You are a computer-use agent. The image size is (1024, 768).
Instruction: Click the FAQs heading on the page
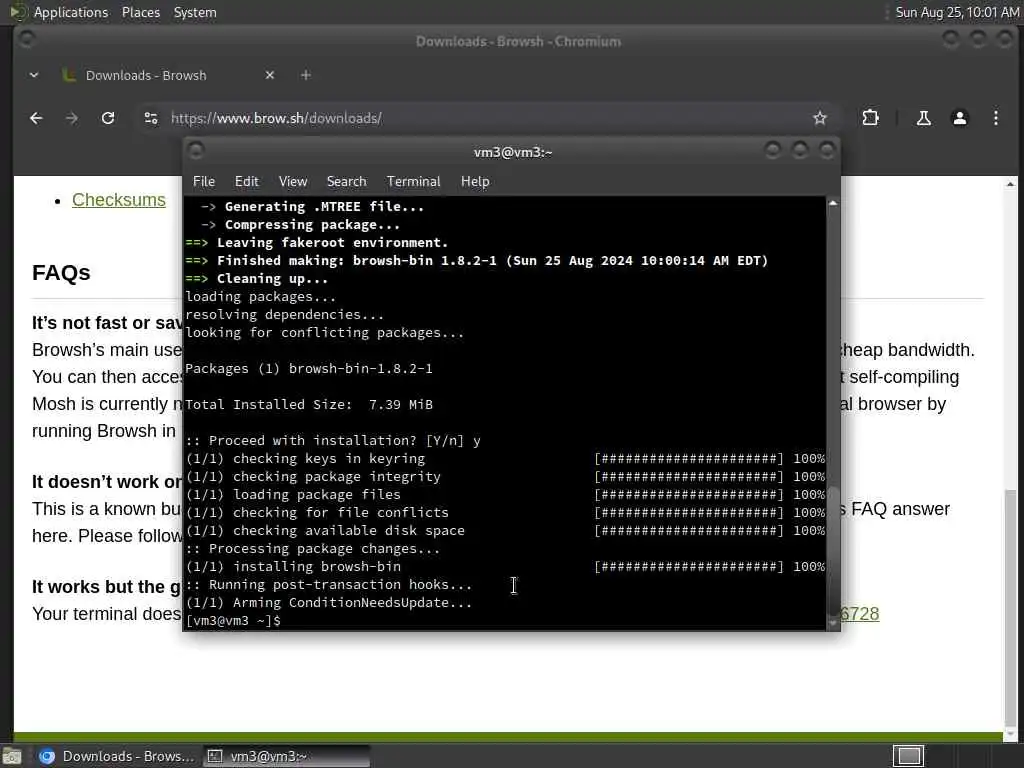[x=61, y=272]
